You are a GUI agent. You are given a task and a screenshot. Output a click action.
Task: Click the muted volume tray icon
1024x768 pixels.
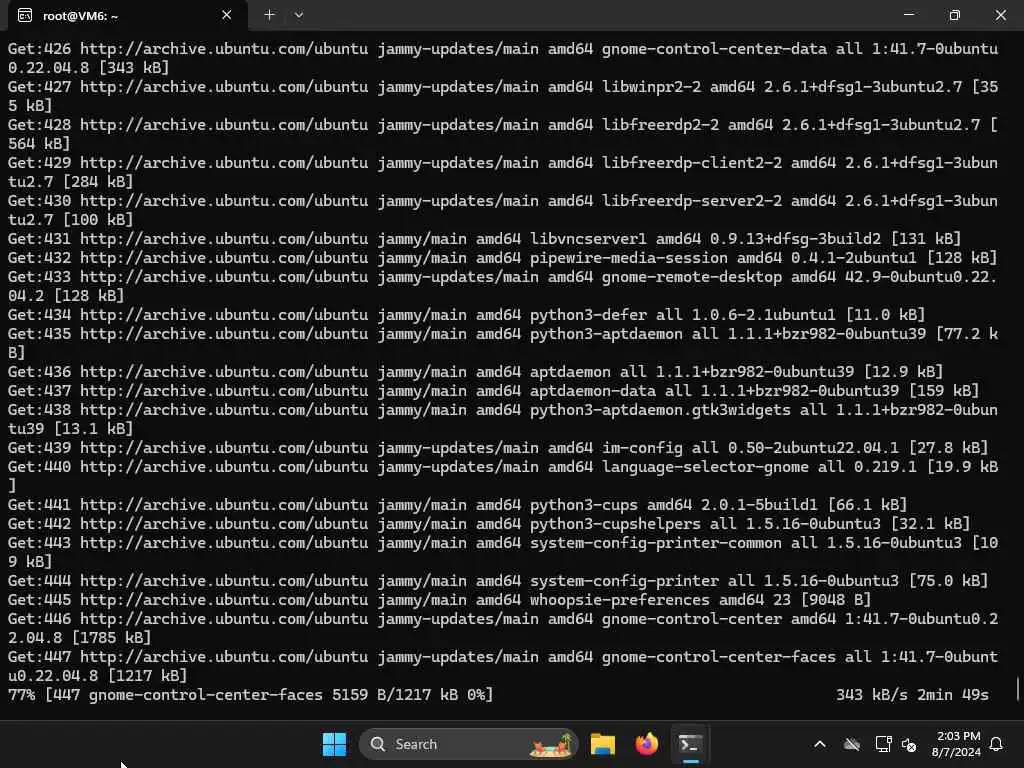click(908, 744)
